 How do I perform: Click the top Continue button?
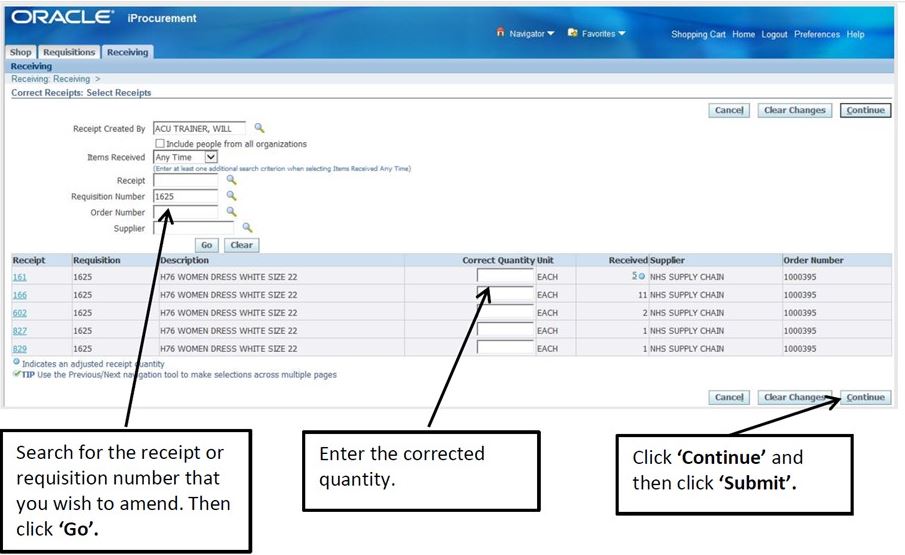pos(865,110)
